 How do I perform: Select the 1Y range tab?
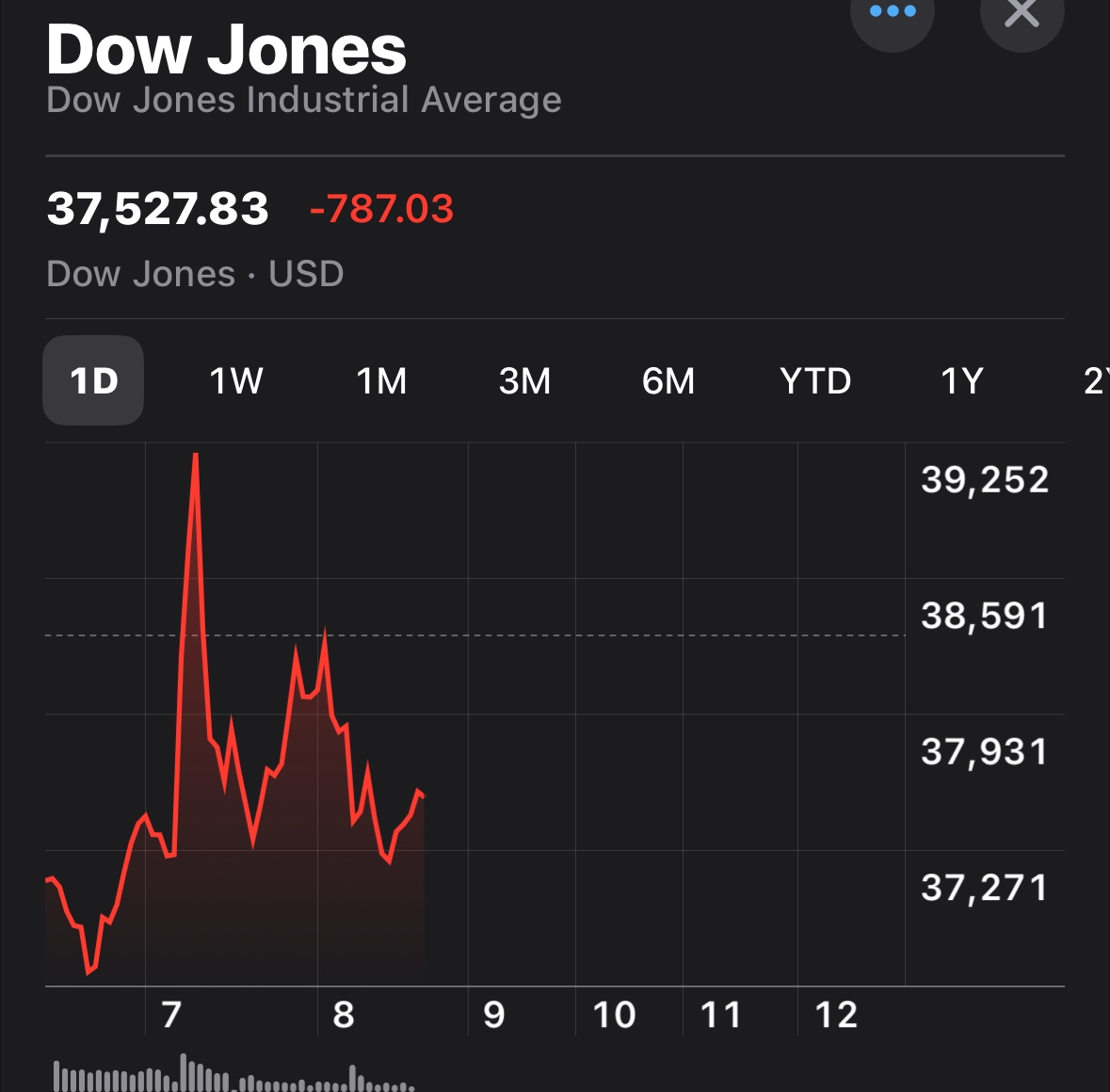pos(962,380)
